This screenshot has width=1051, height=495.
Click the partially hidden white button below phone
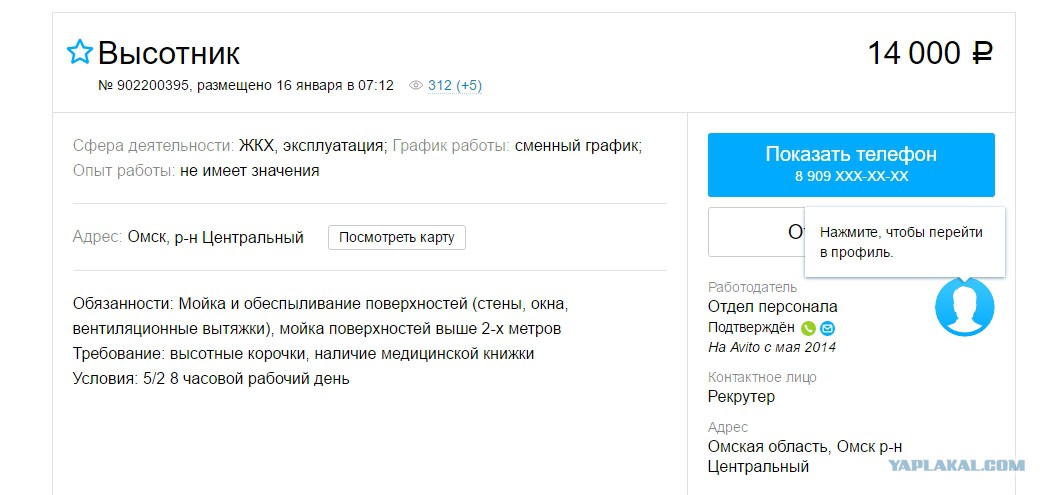756,232
